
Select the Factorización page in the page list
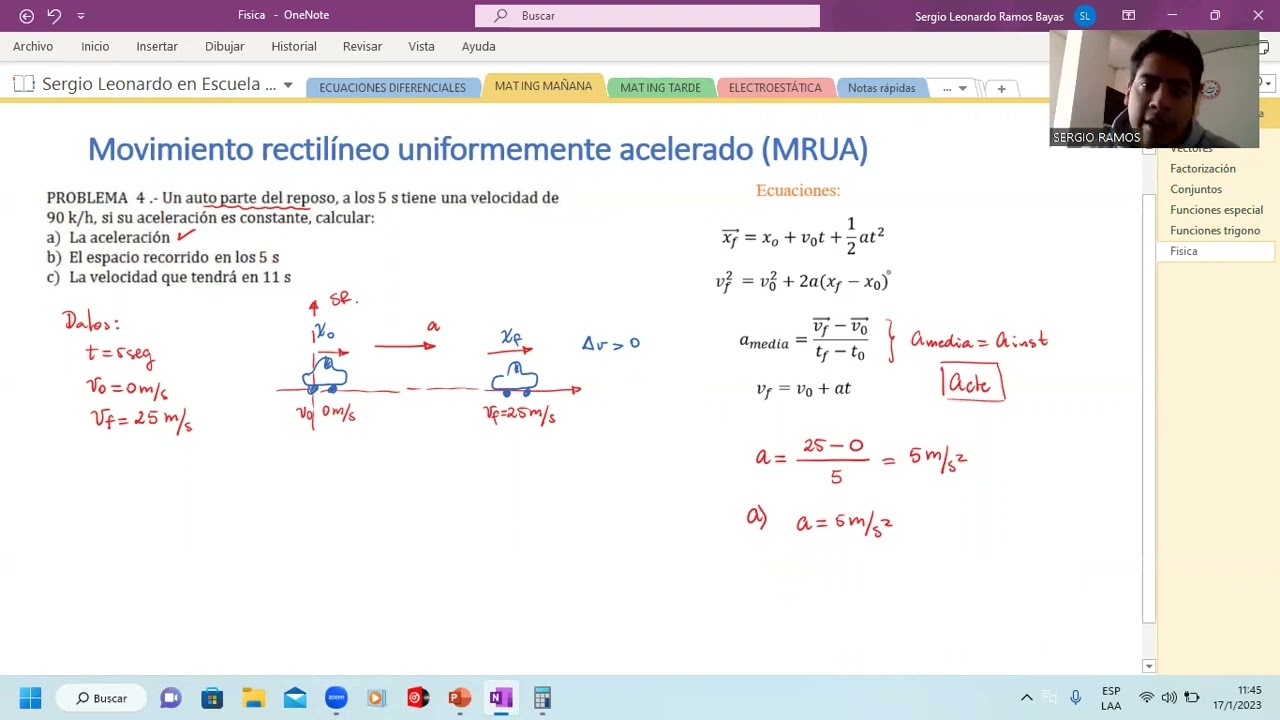click(1203, 169)
